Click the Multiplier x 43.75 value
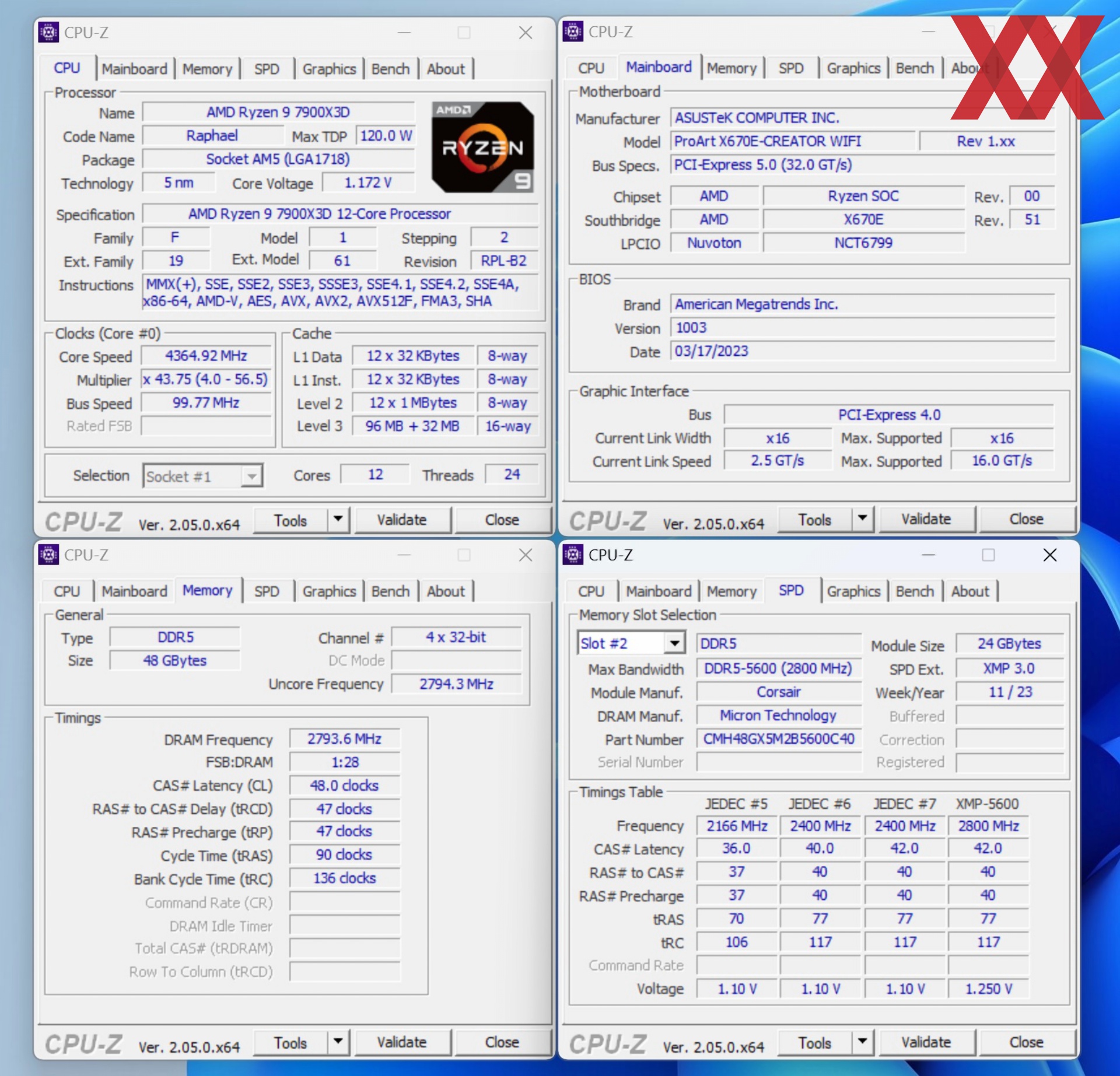Screen dimensions: 1120x1076 pyautogui.click(x=206, y=379)
